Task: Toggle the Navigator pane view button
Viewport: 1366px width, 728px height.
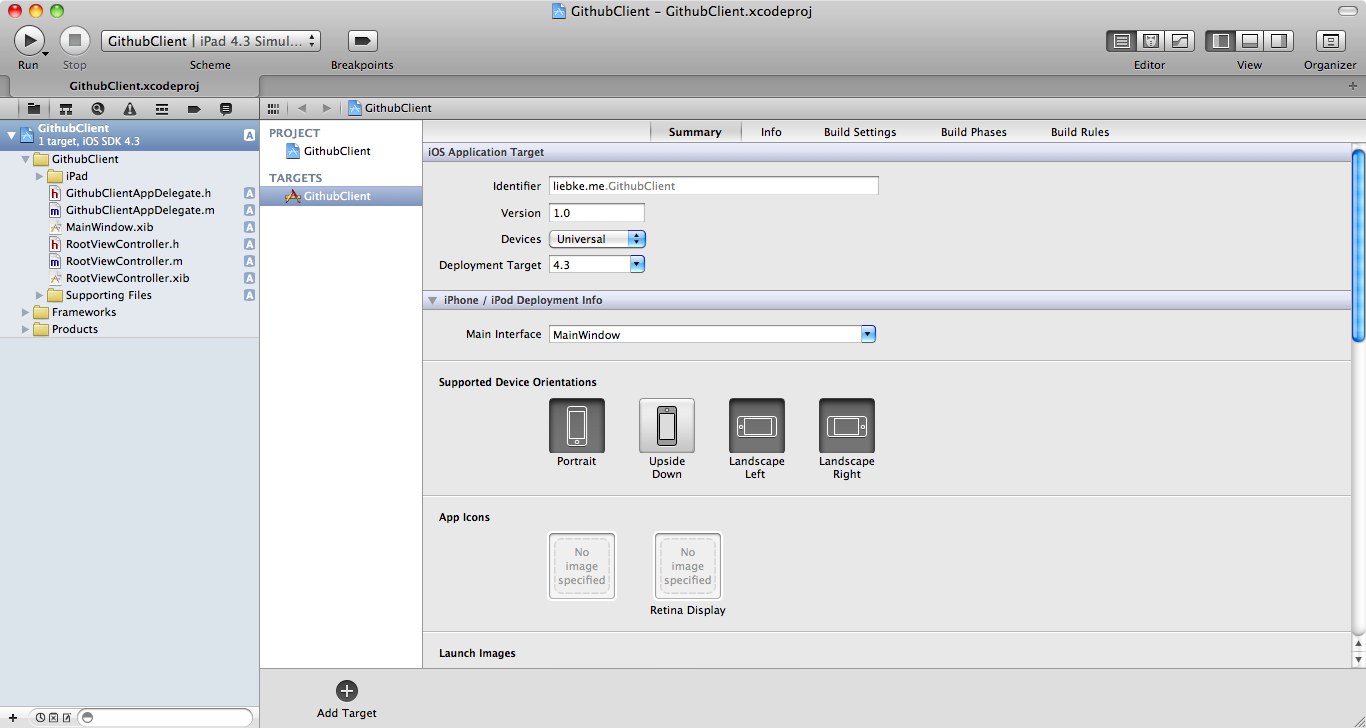Action: [x=1220, y=41]
